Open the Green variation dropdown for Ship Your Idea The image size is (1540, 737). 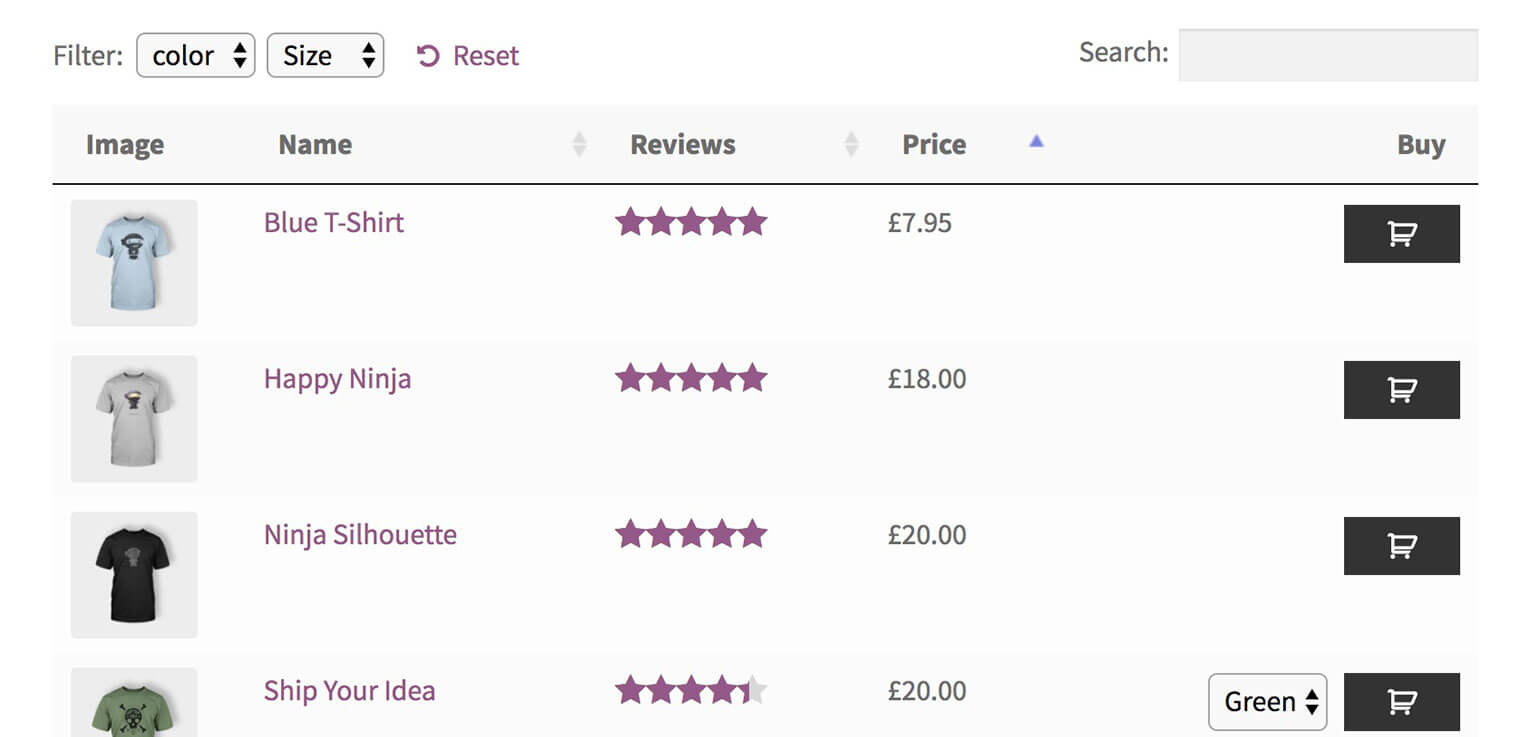tap(1267, 702)
